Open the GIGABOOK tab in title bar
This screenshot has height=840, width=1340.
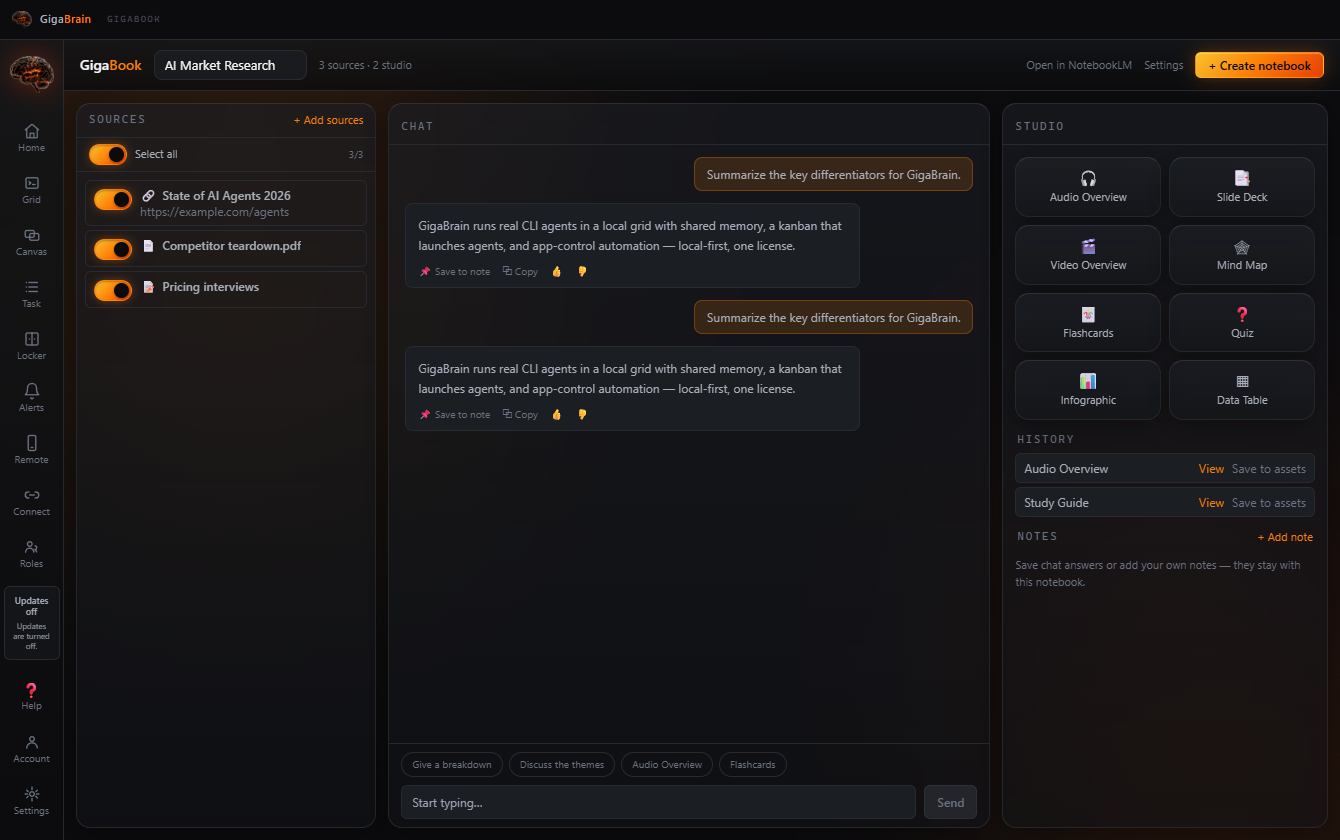(x=133, y=19)
